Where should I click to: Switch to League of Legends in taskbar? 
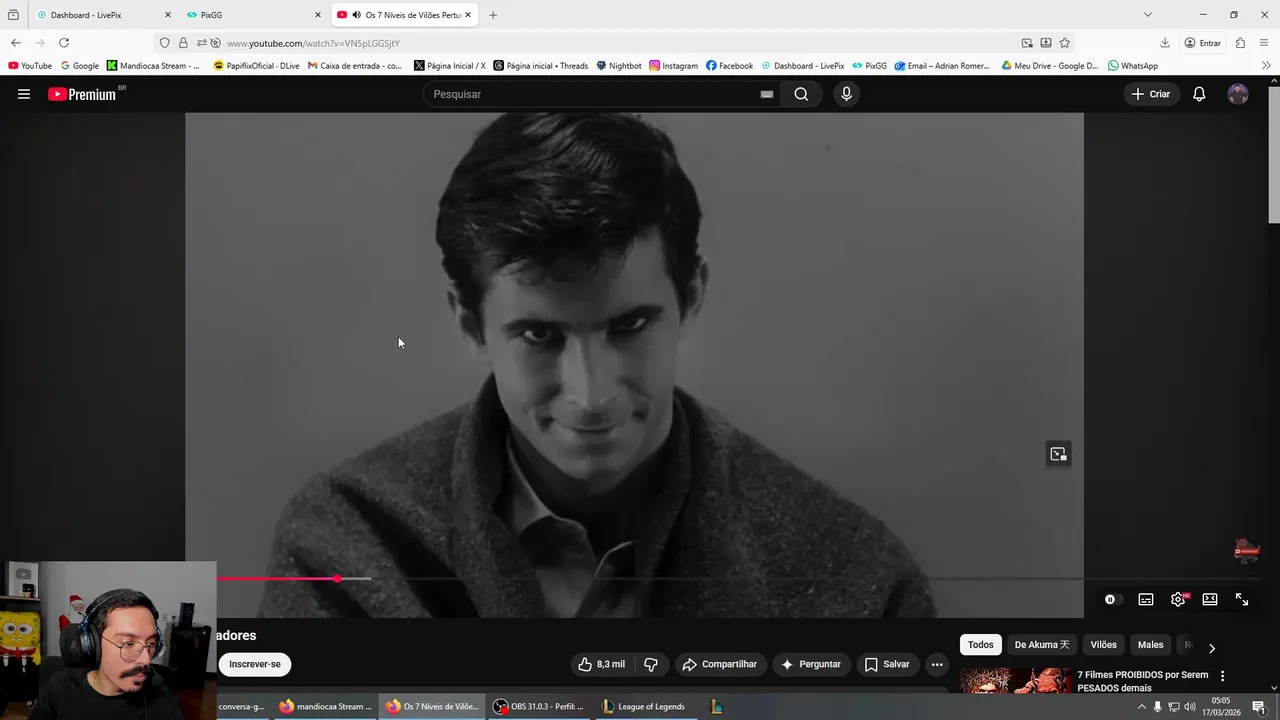tap(643, 707)
